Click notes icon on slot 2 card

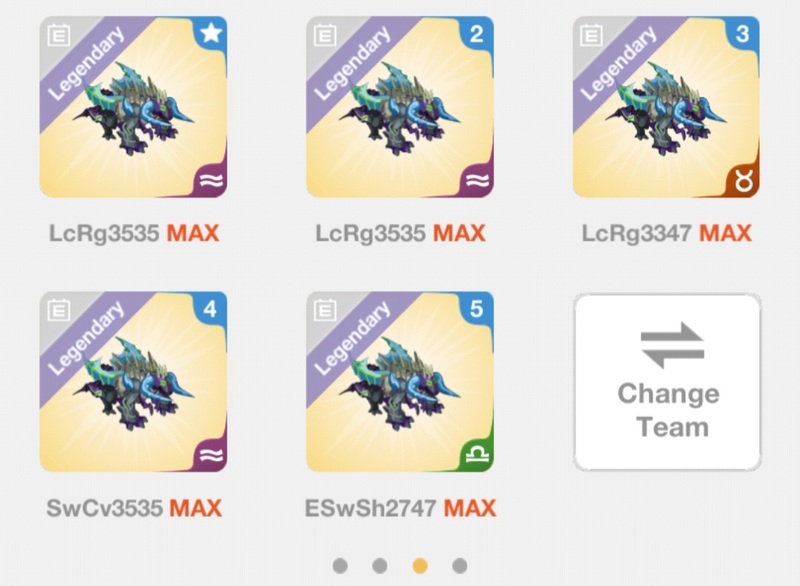325,36
